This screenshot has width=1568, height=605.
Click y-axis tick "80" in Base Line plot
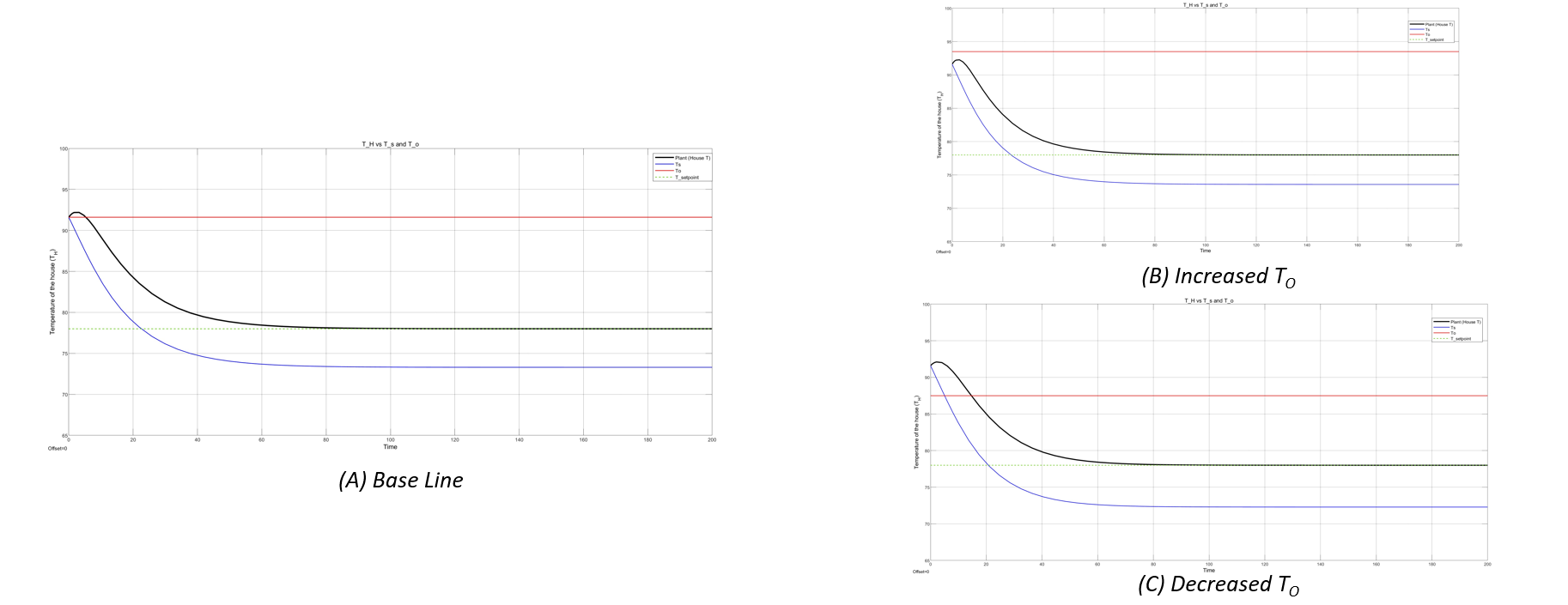click(64, 313)
